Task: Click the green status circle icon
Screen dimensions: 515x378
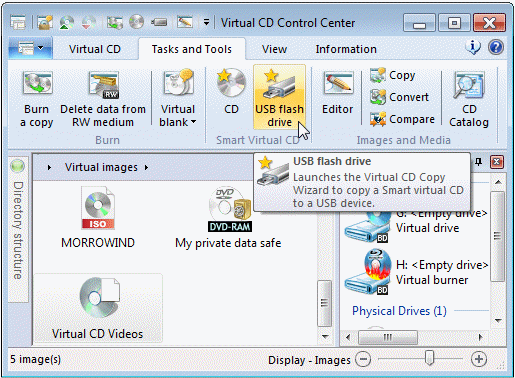Action: click(17, 166)
